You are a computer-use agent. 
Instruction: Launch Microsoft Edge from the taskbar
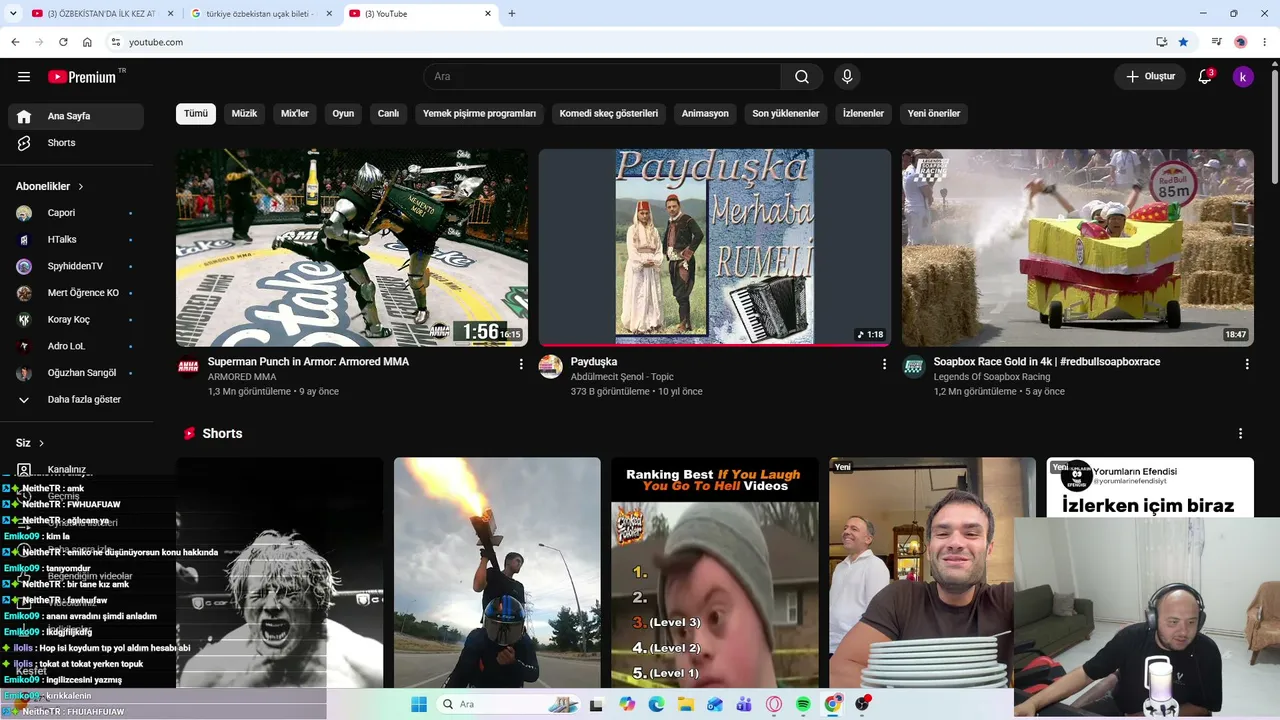tap(656, 704)
